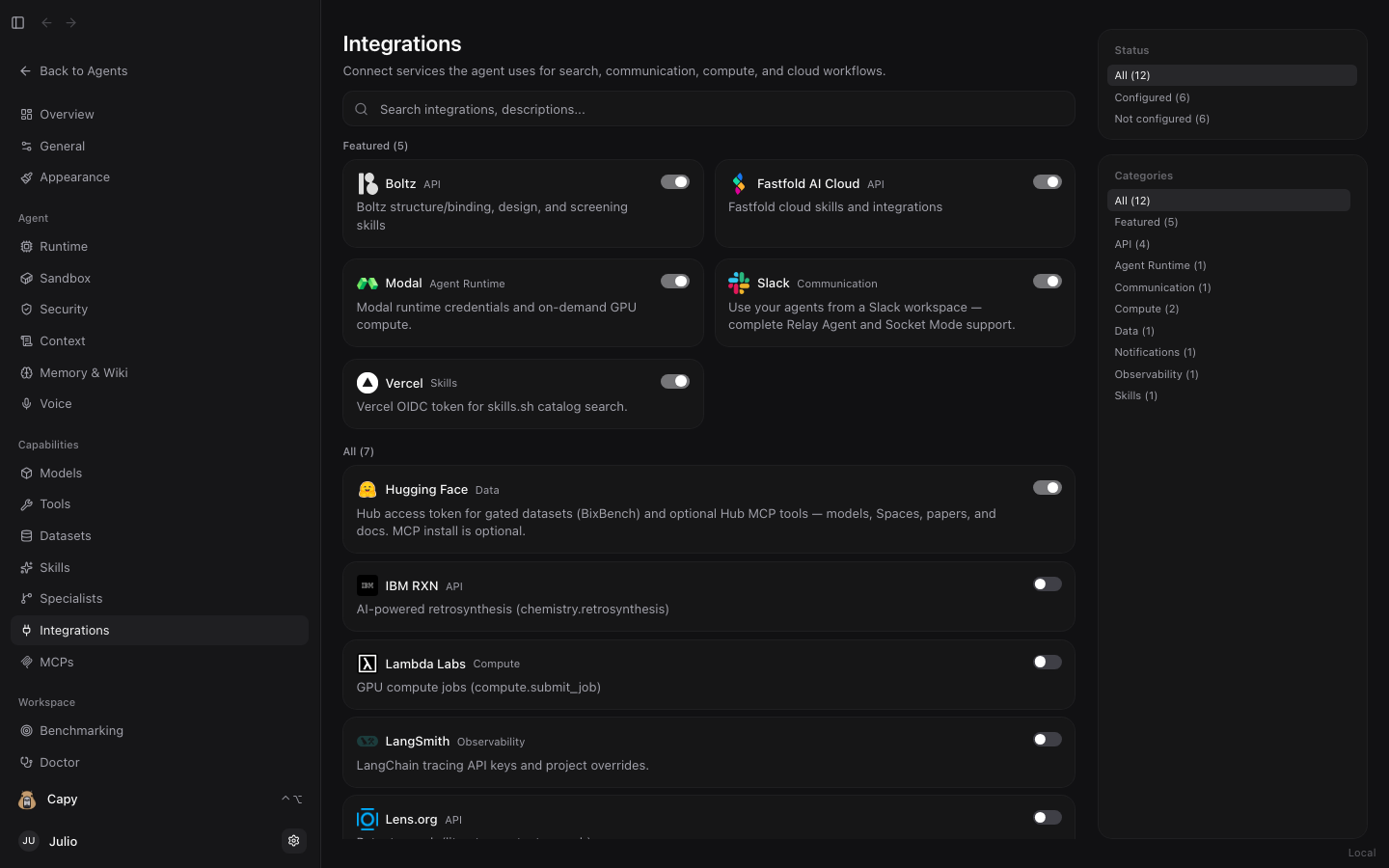The width and height of the screenshot is (1389, 868).
Task: Click the Capy agent avatar
Action: [x=27, y=800]
